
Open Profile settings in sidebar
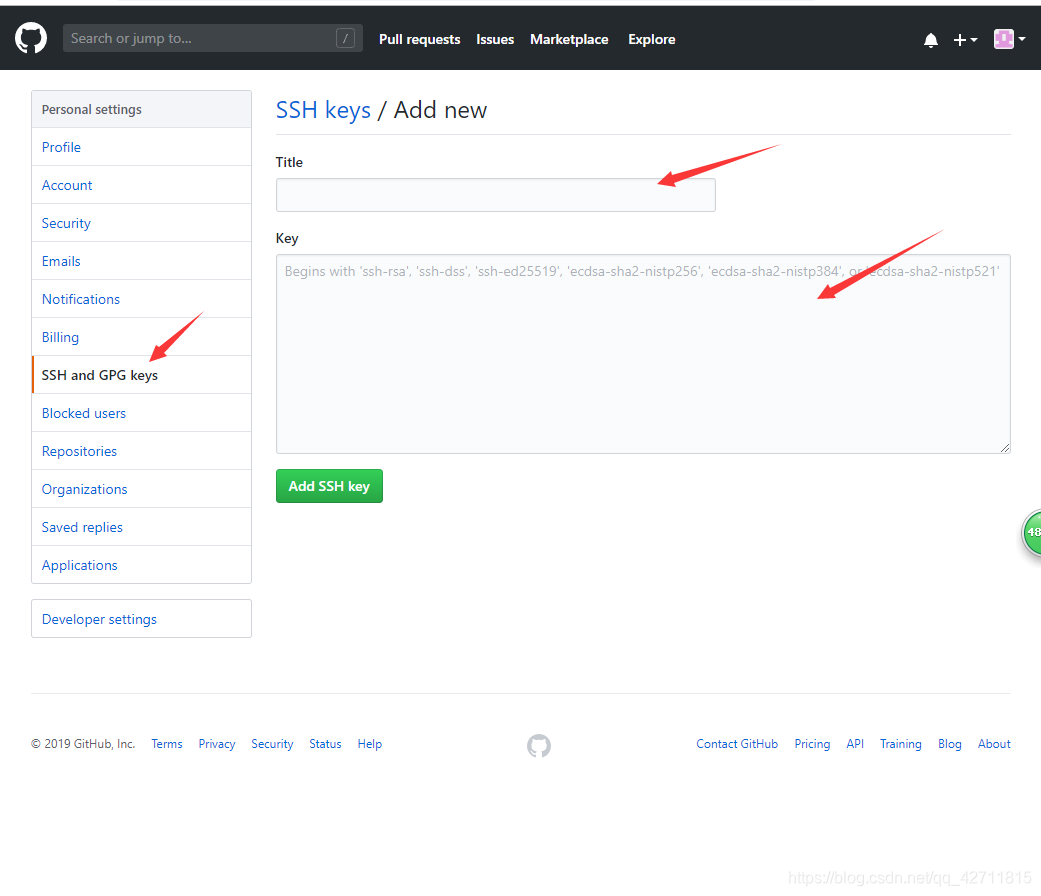pos(141,147)
